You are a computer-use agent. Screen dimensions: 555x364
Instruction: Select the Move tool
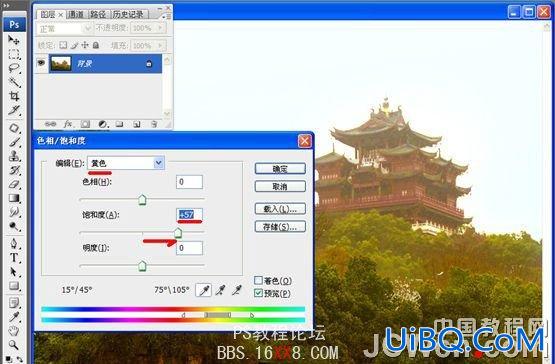[14, 40]
